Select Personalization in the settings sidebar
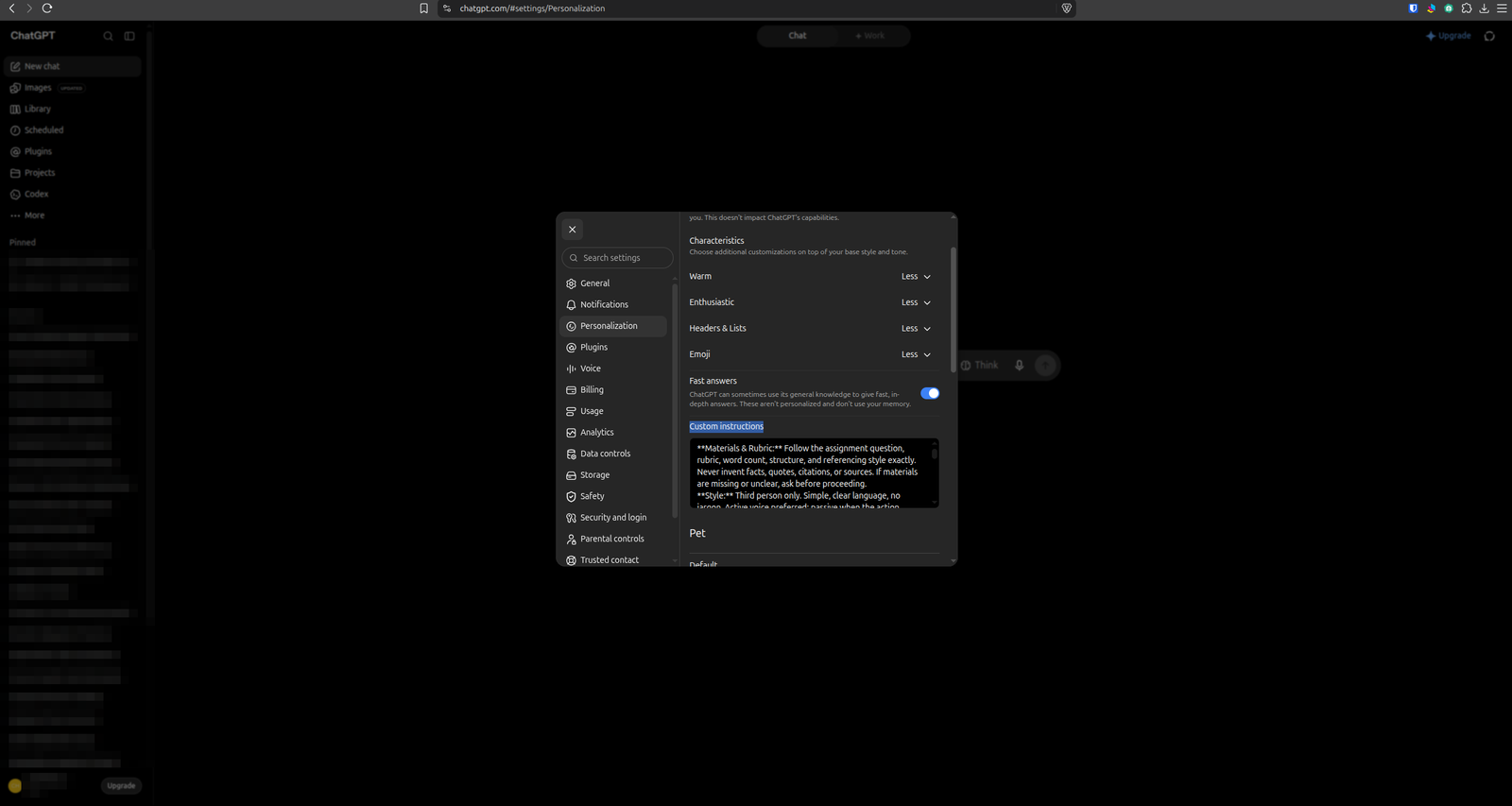This screenshot has height=806, width=1512. pos(613,326)
